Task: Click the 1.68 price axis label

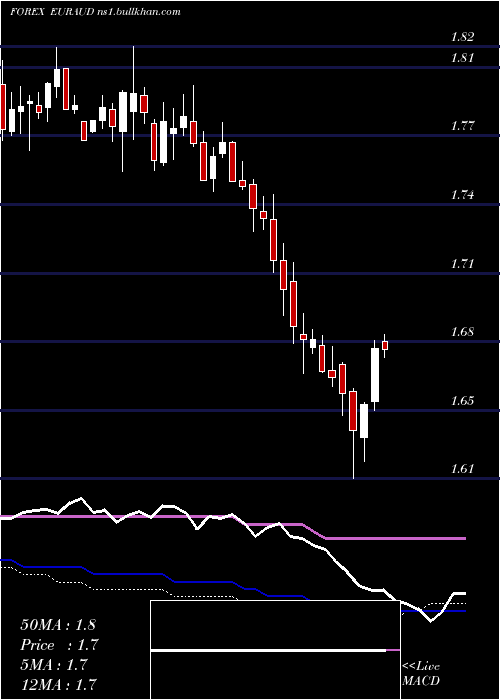Action: click(462, 332)
